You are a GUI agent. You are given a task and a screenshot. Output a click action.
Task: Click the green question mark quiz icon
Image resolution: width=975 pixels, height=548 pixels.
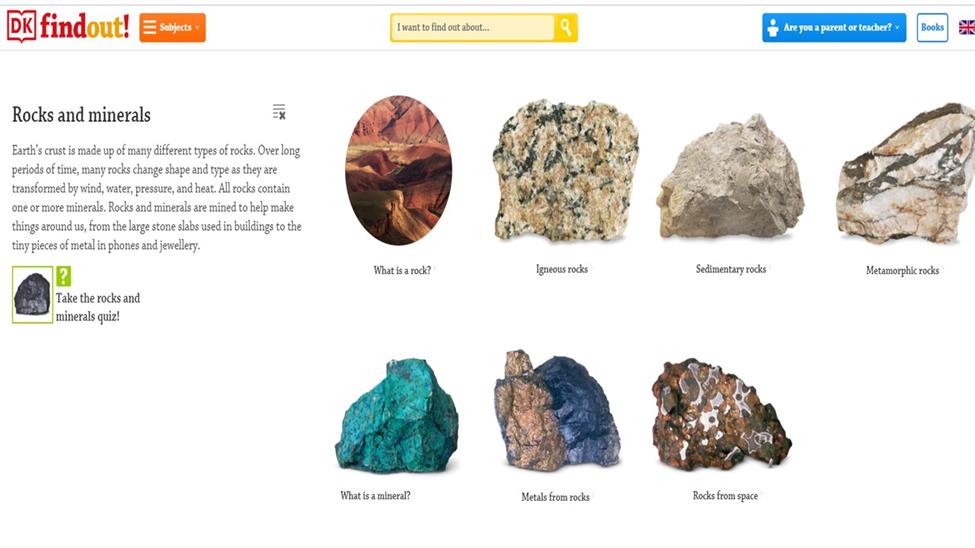click(x=63, y=276)
